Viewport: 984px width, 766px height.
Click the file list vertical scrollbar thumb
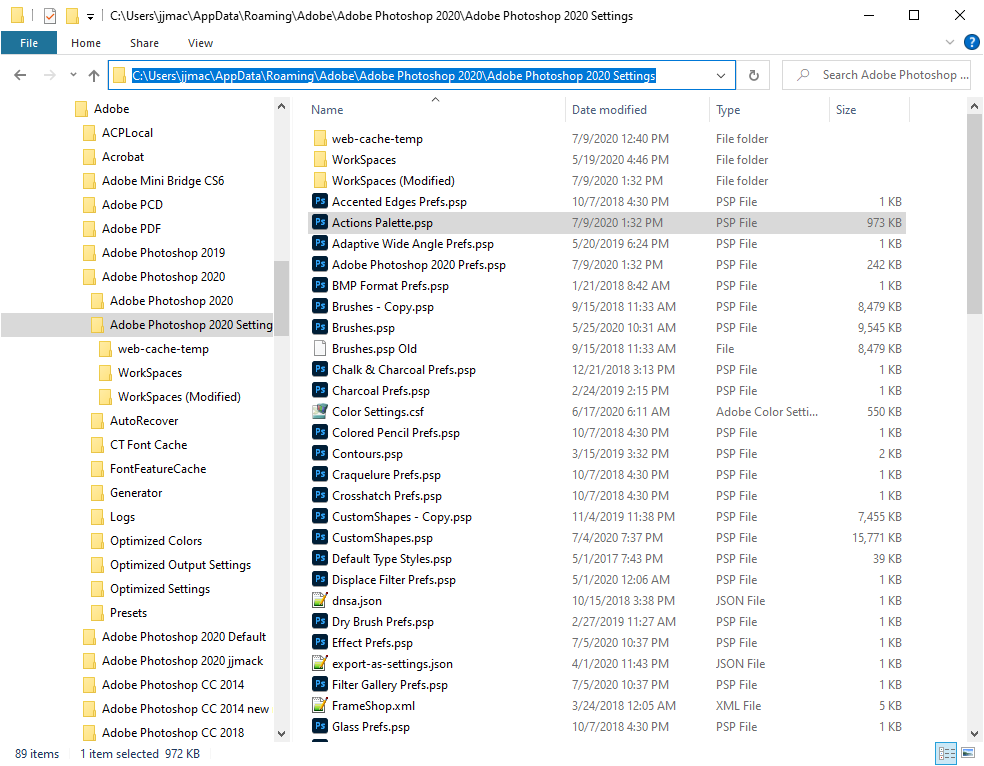coord(974,213)
